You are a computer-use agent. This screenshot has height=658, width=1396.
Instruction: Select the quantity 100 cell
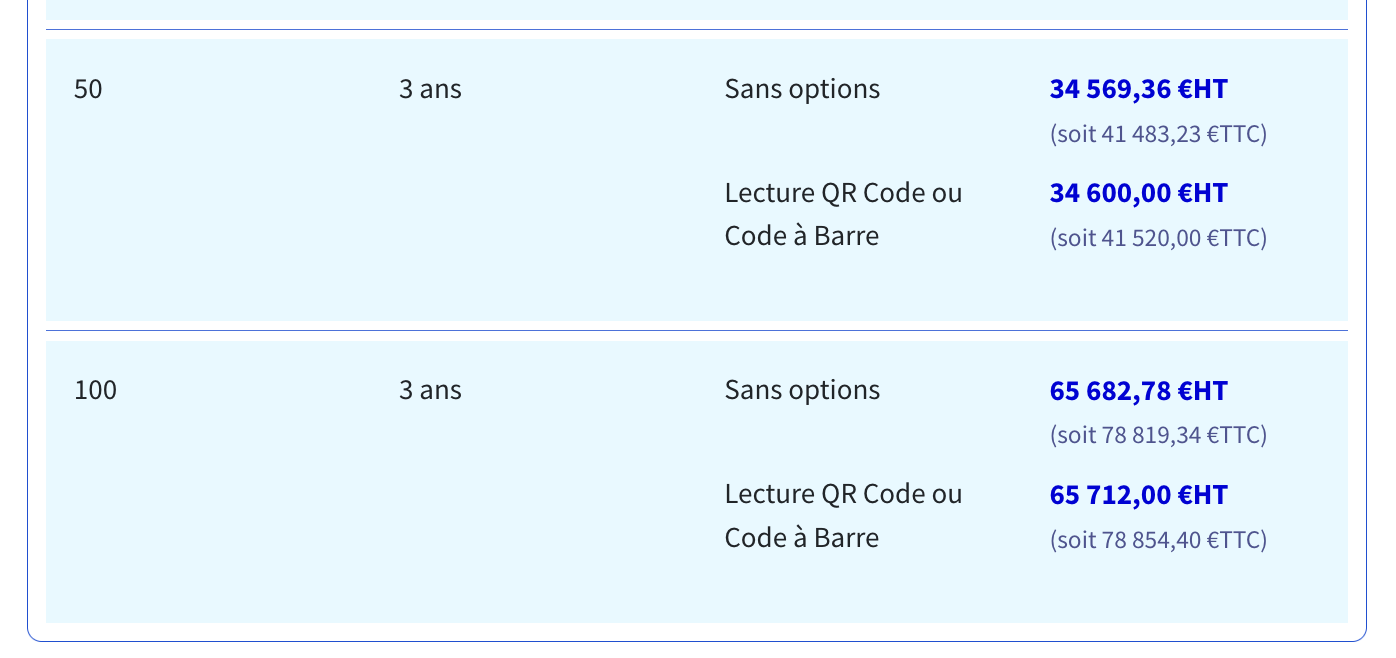(x=95, y=390)
